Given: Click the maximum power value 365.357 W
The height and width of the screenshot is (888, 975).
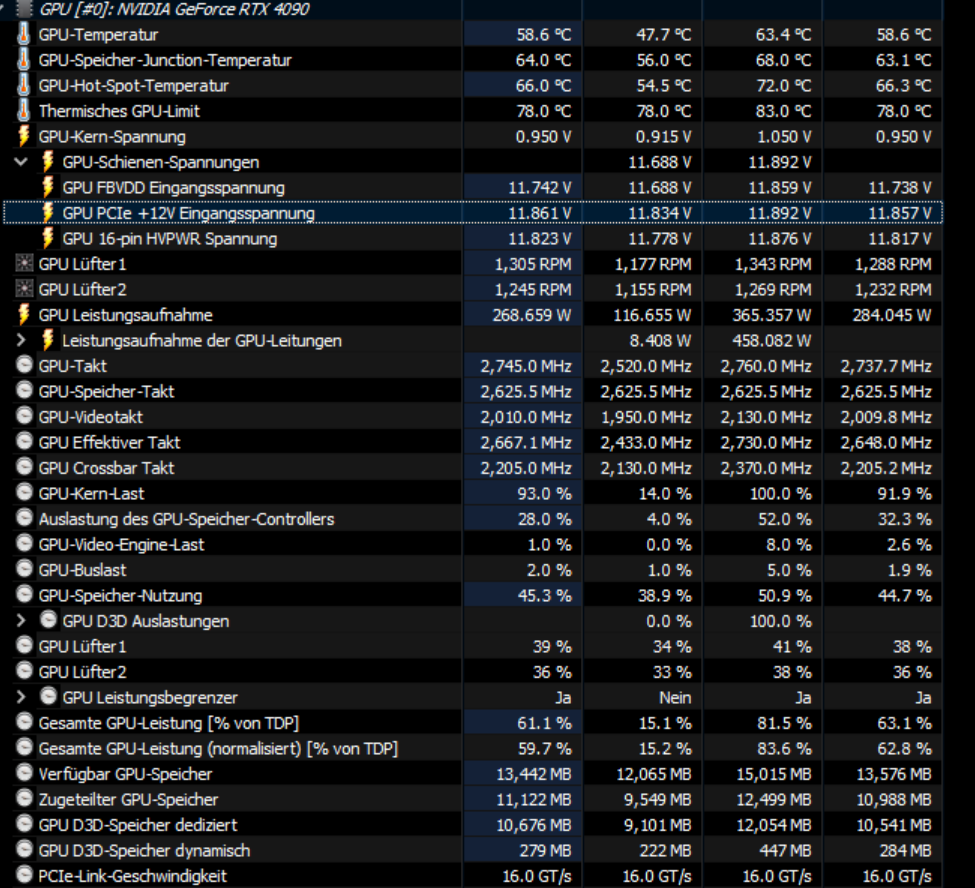Looking at the screenshot, I should [x=771, y=315].
